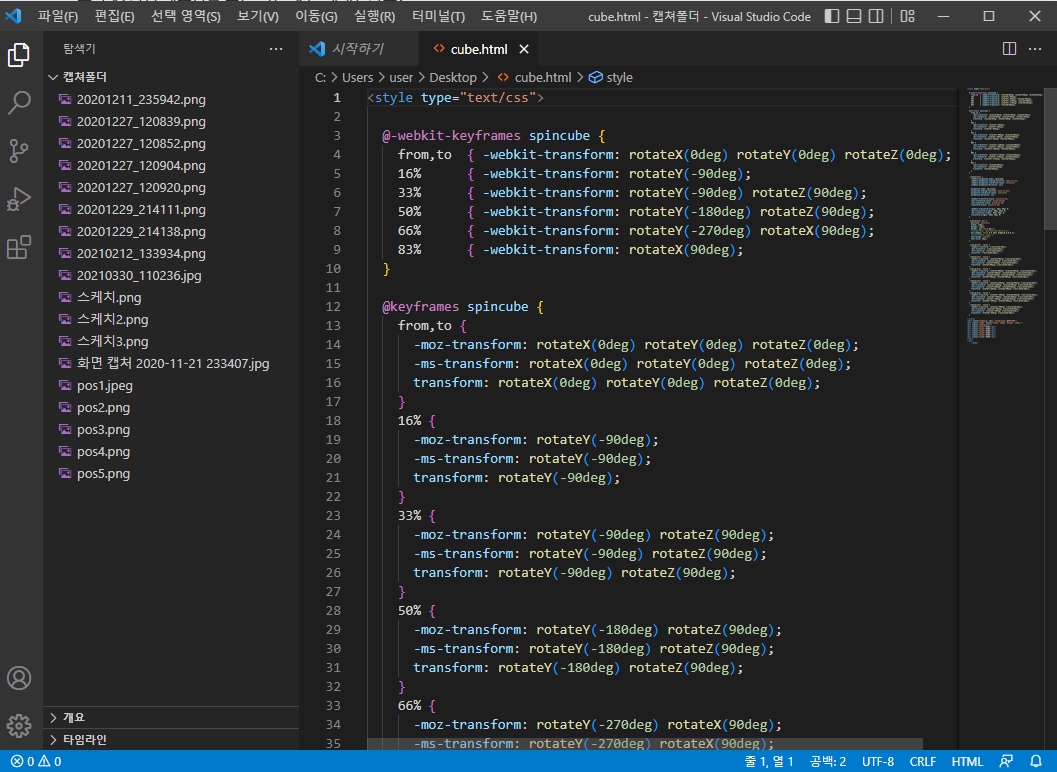Click Users in the breadcrumb path
Image resolution: width=1057 pixels, height=772 pixels.
point(357,78)
